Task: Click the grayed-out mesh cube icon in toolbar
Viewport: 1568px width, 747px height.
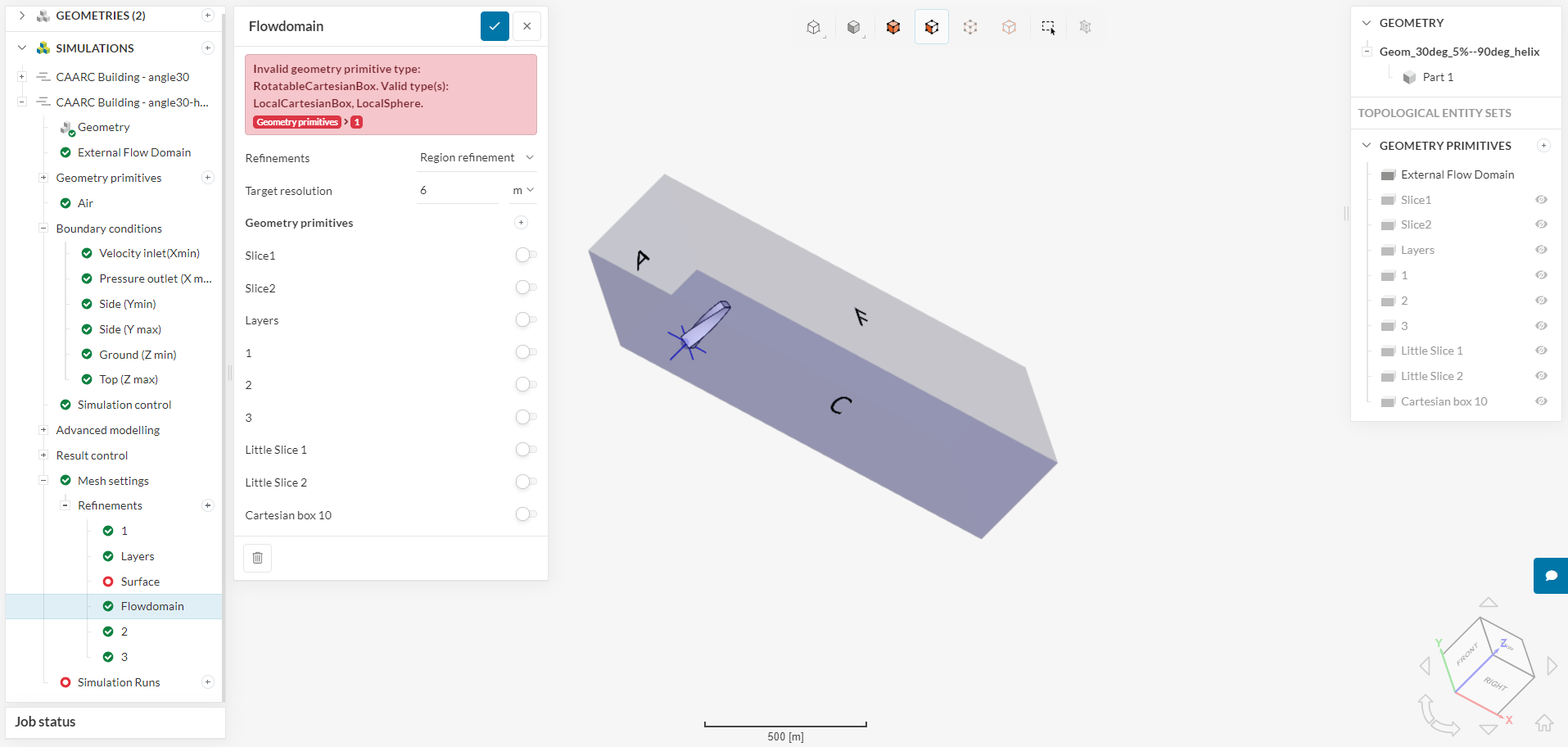Action: coord(1086,27)
